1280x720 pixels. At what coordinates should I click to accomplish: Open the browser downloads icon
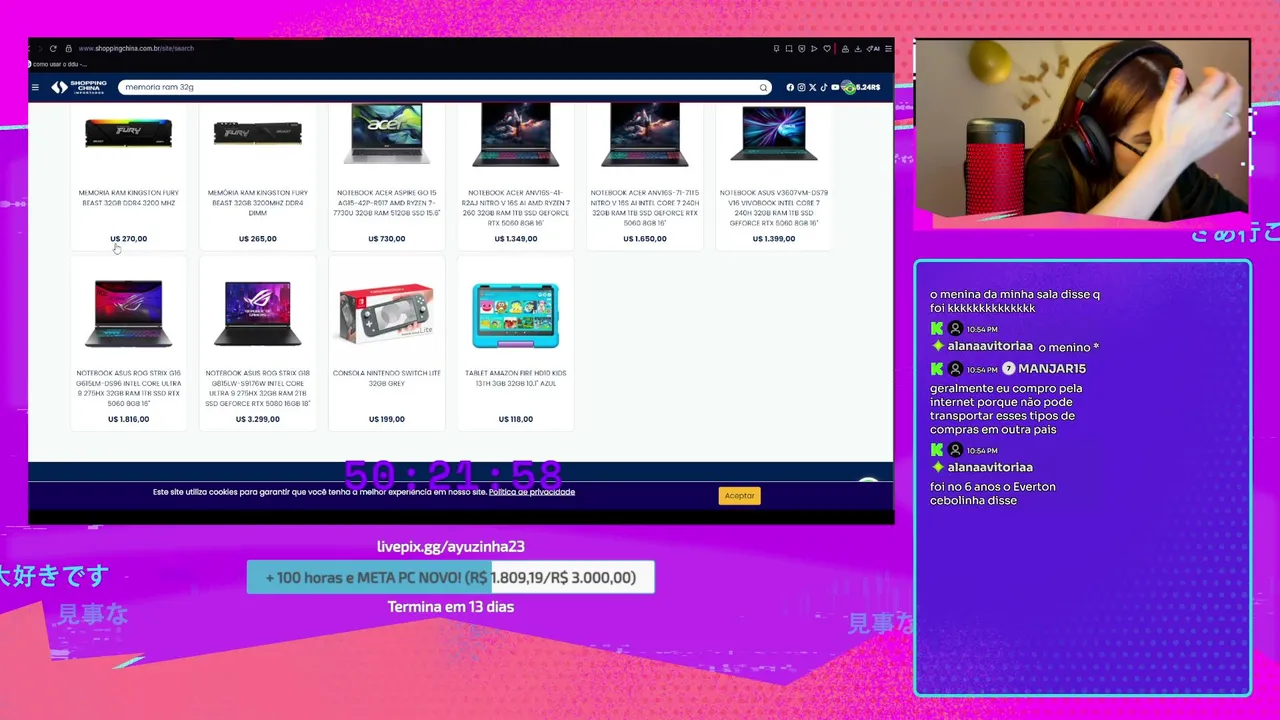(858, 48)
